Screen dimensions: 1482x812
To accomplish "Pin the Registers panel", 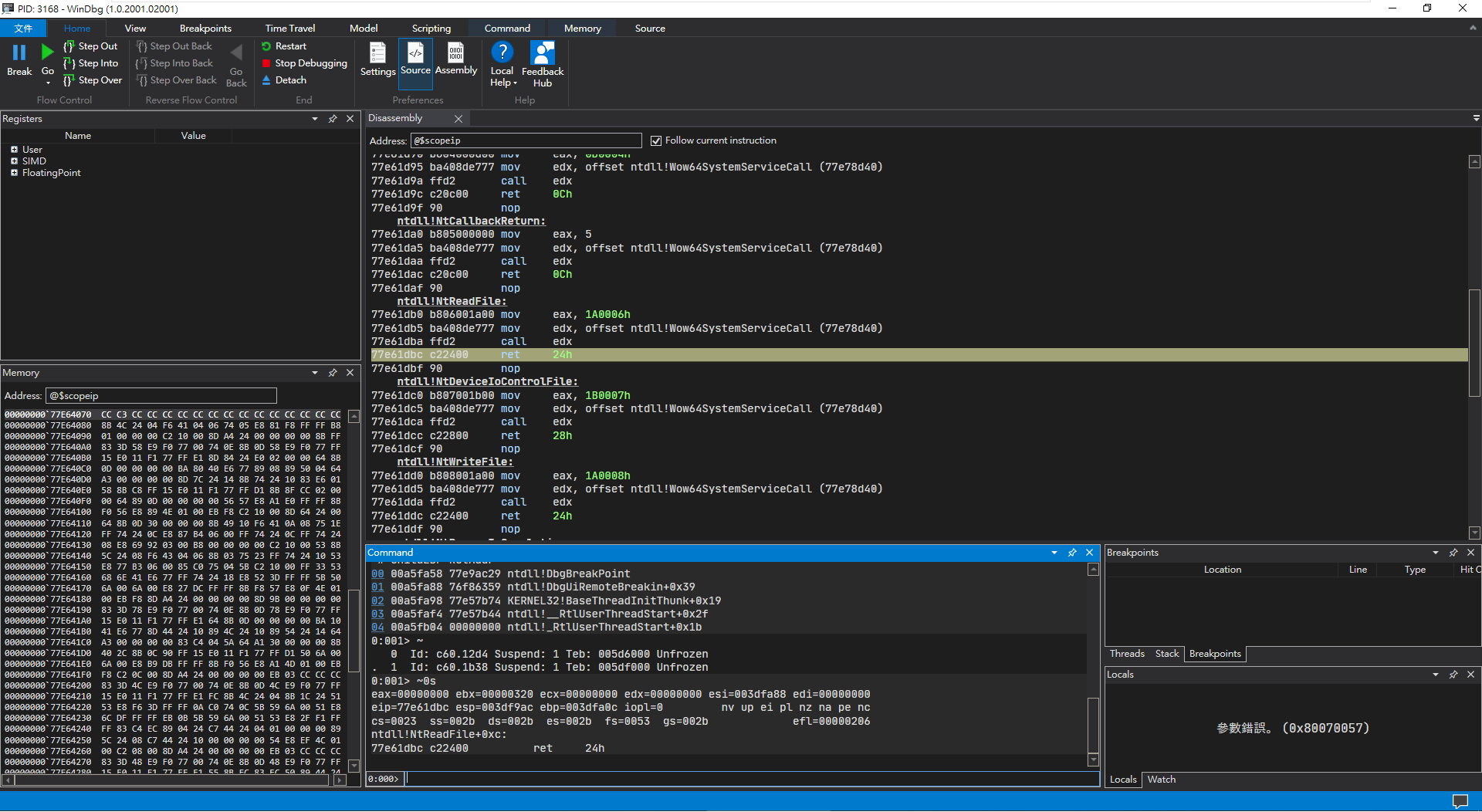I will point(333,119).
